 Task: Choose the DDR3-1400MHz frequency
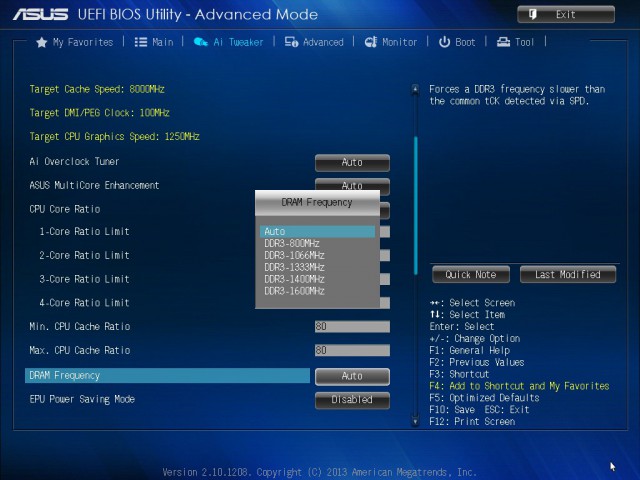(294, 279)
